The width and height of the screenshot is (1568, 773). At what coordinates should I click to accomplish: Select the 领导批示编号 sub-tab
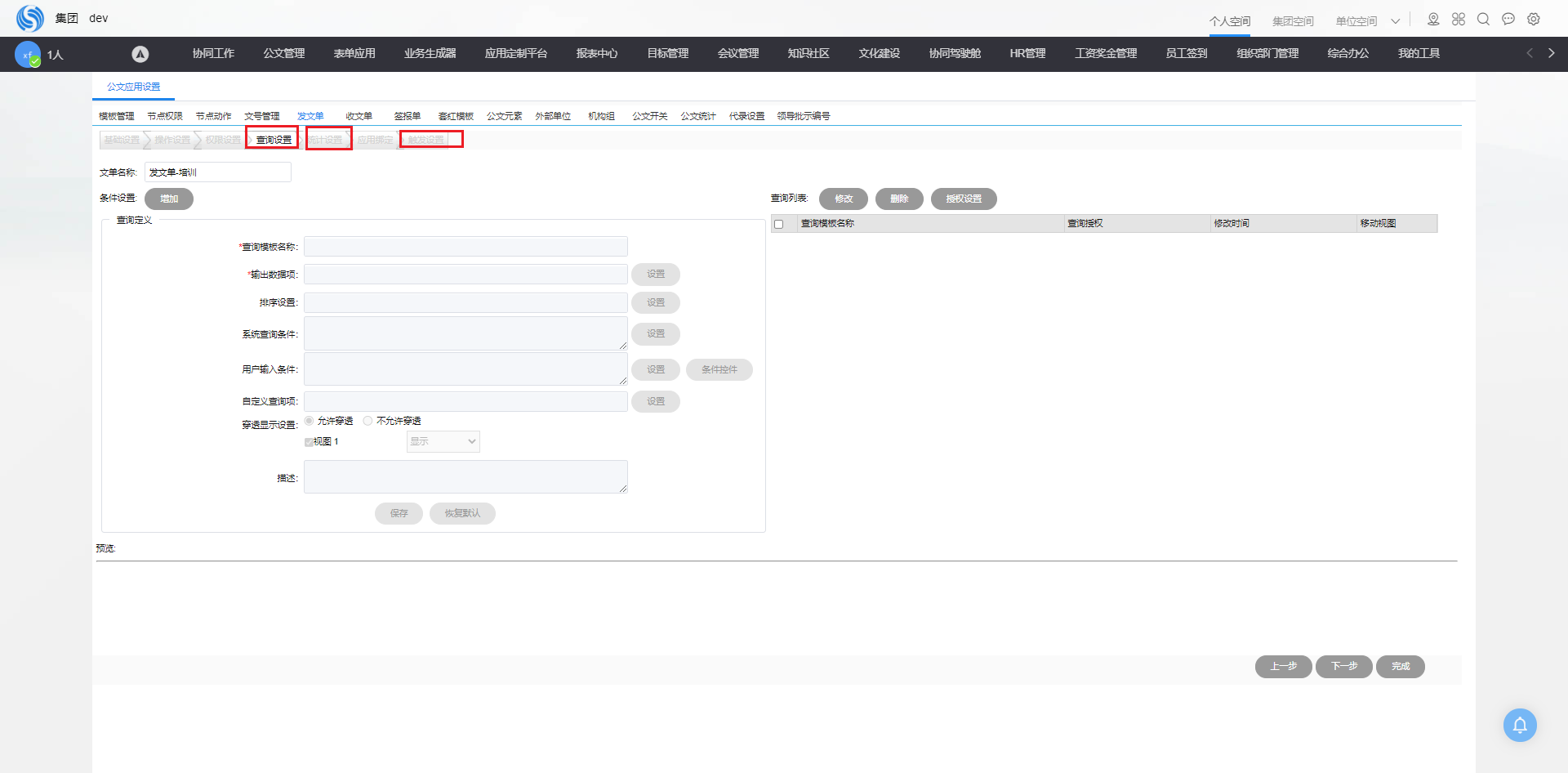click(x=804, y=116)
